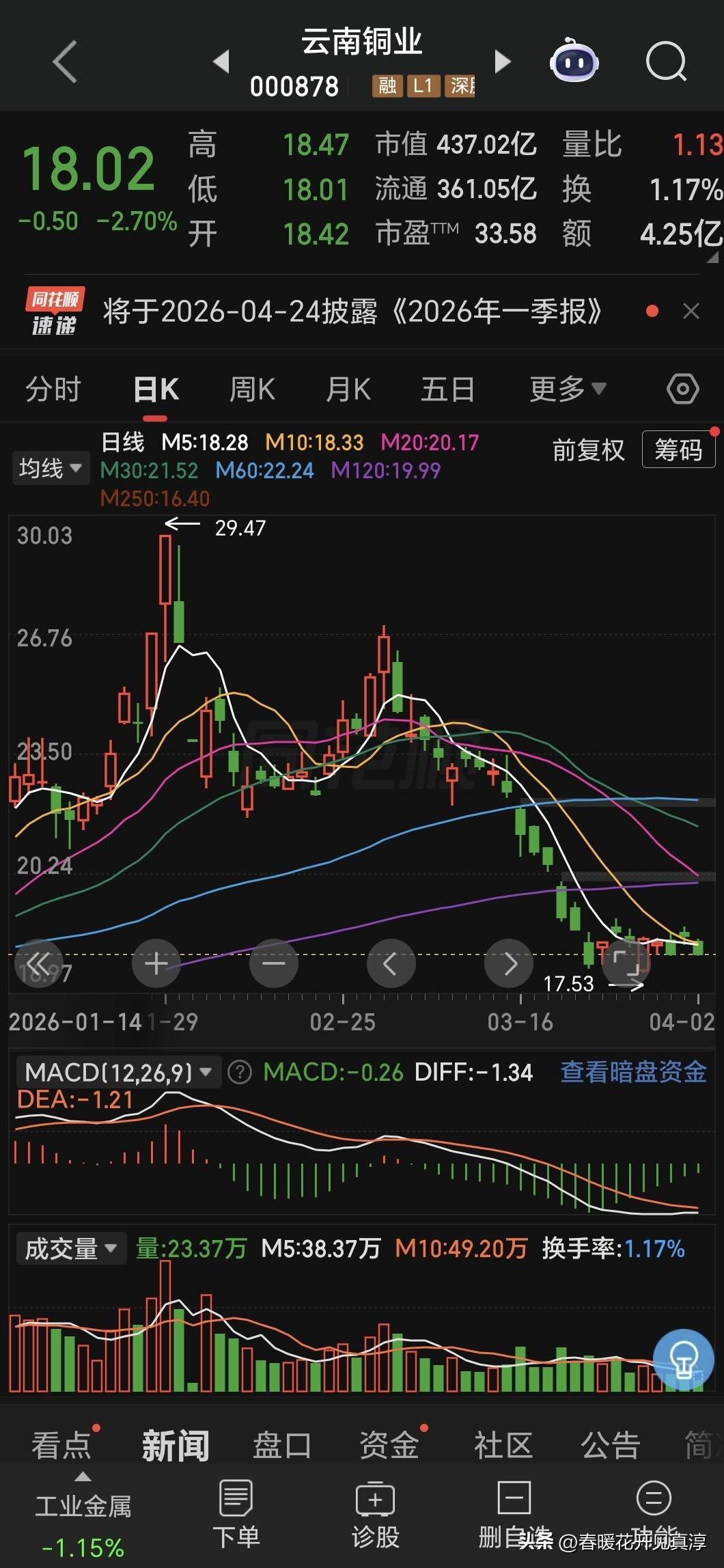Viewport: 724px width, 1568px height.
Task: Tap the current price 18.02
Action: tap(89, 169)
